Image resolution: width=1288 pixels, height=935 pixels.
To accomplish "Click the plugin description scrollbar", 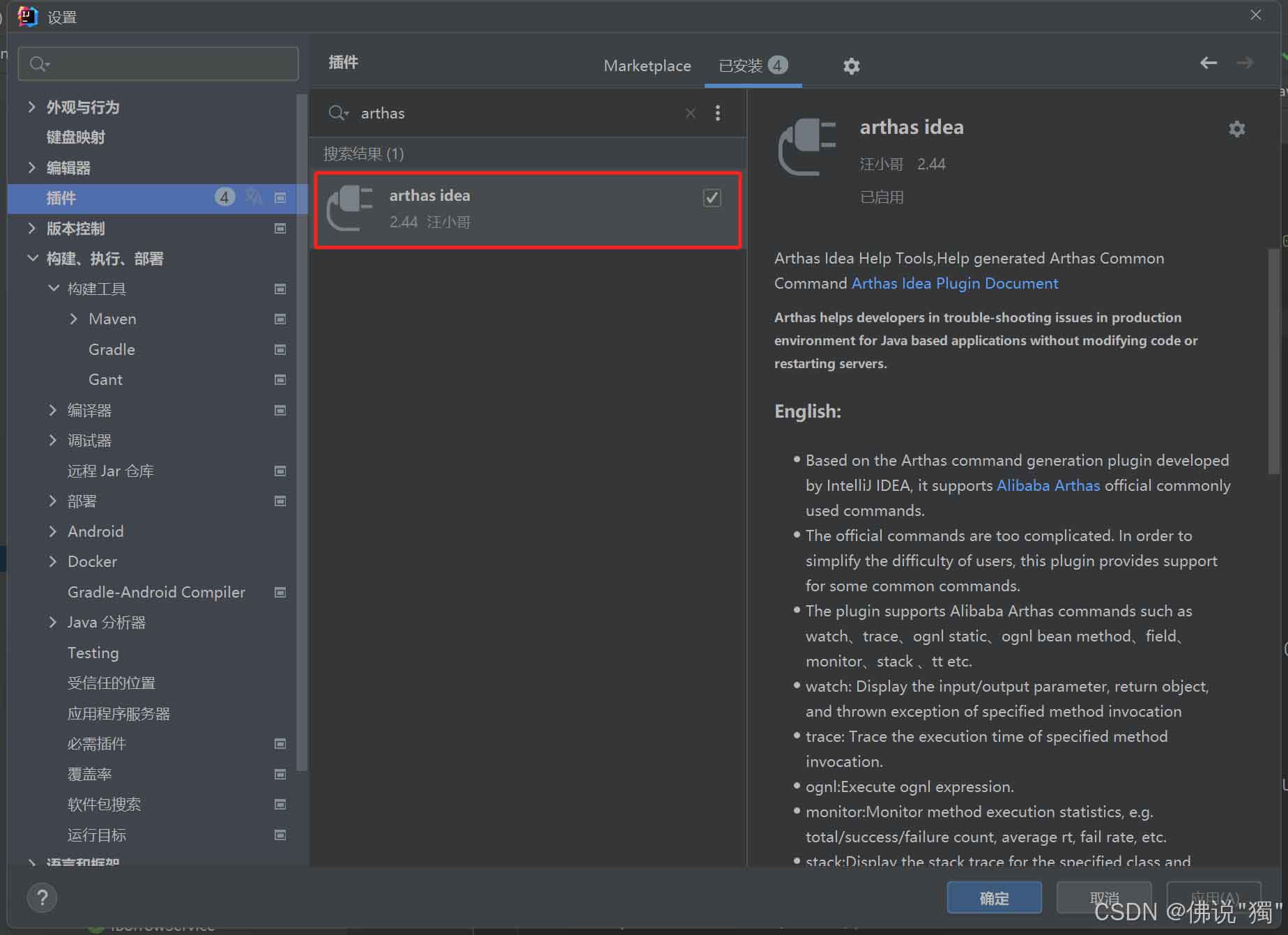I will tap(1273, 361).
